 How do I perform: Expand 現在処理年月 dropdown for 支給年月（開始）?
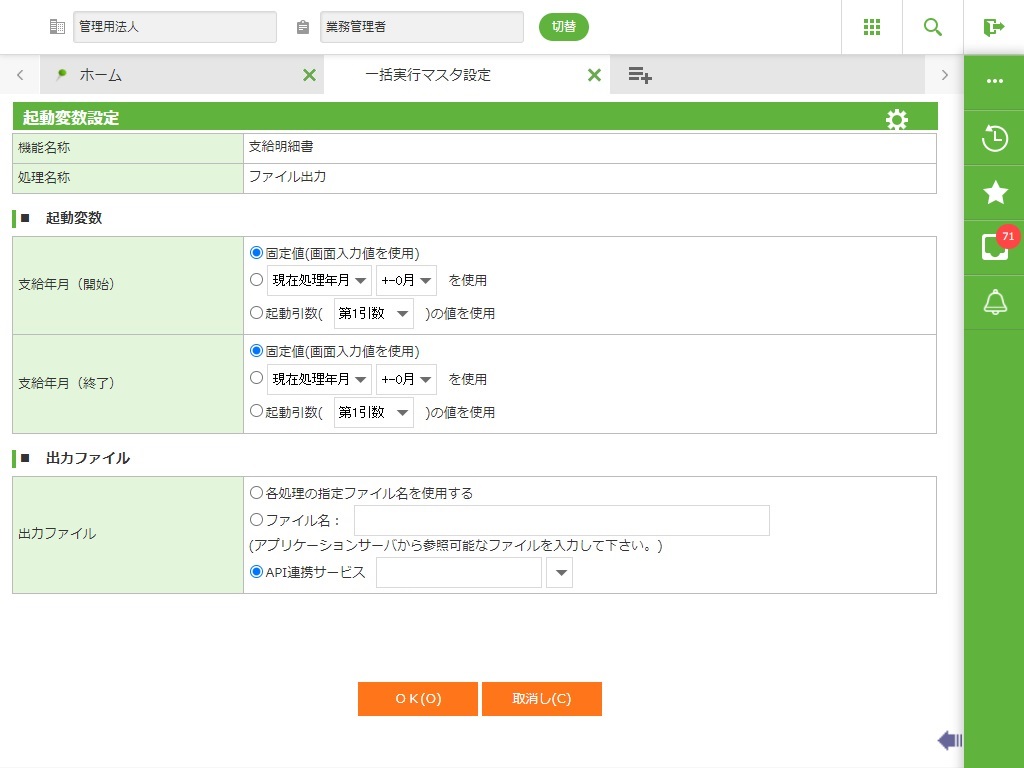[319, 281]
